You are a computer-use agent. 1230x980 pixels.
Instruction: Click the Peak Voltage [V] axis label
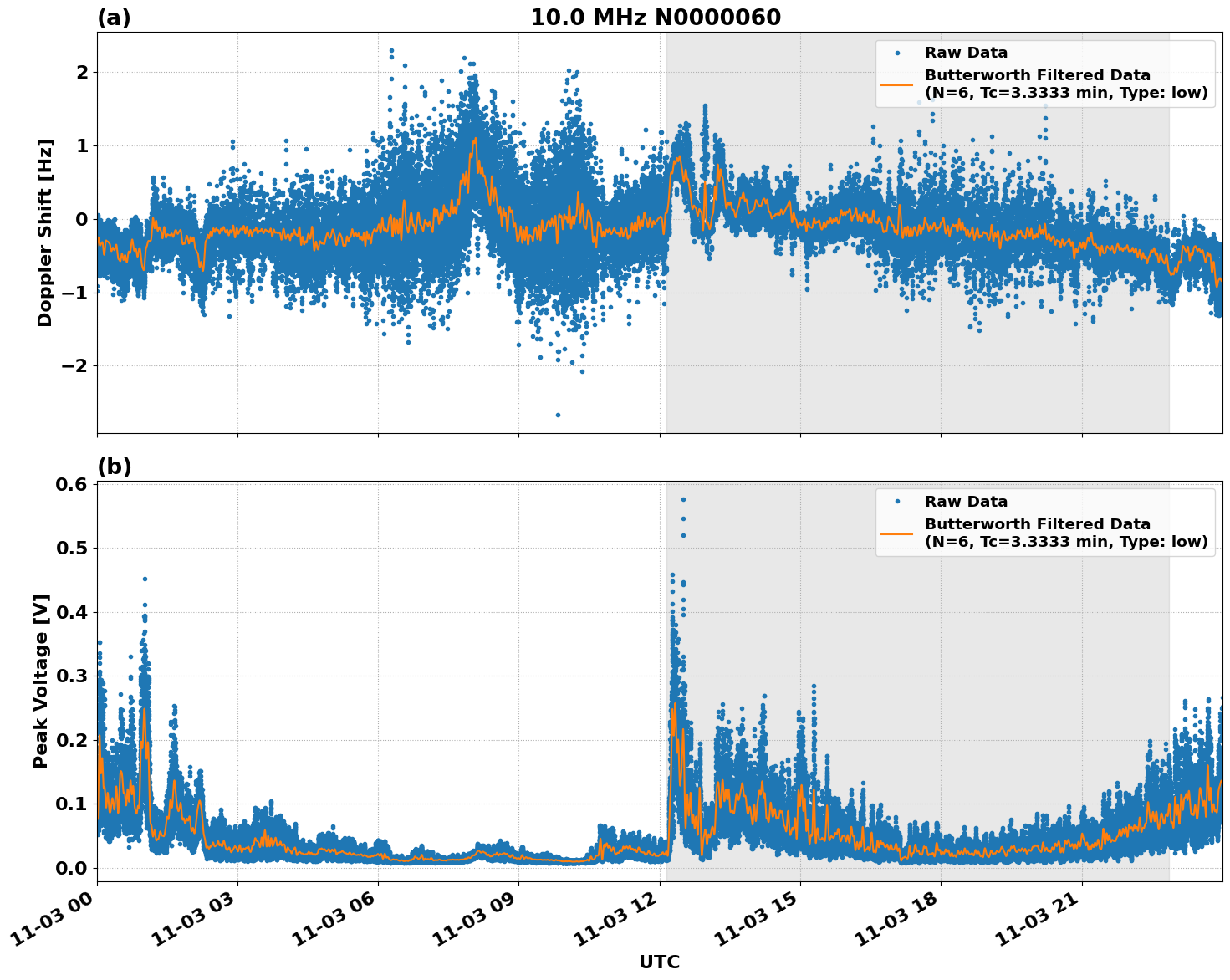(38, 677)
